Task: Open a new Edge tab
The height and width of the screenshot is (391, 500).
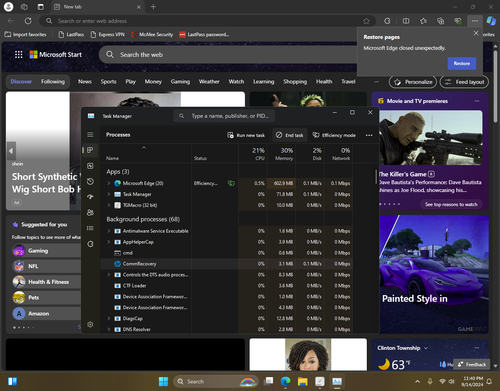Action: coord(153,7)
